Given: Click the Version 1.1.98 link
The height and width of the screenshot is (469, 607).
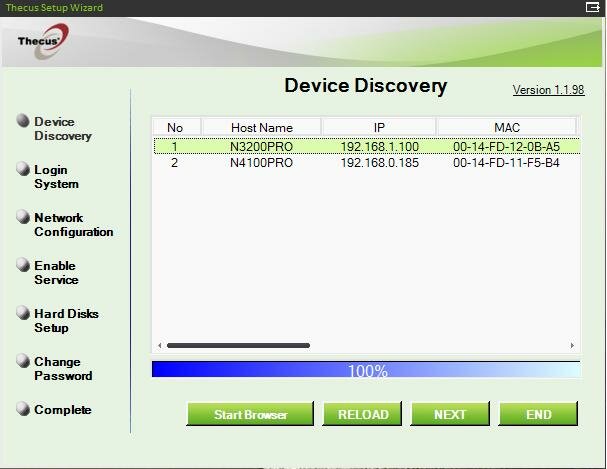Looking at the screenshot, I should 549,90.
